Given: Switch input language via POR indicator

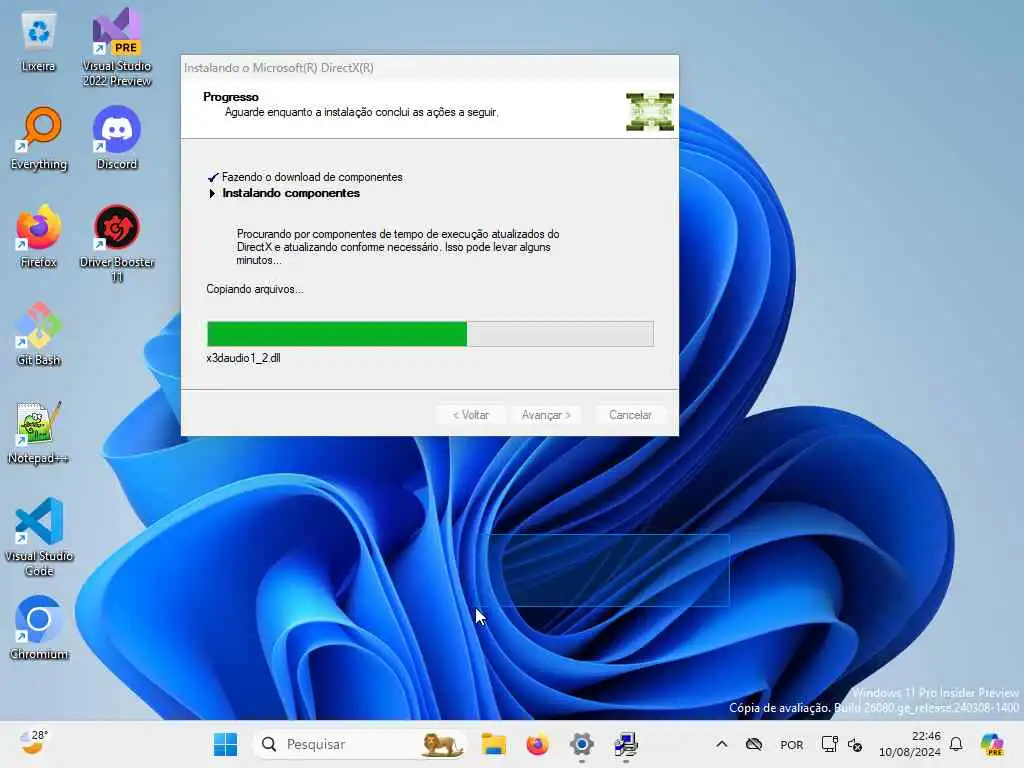Looking at the screenshot, I should click(x=792, y=745).
